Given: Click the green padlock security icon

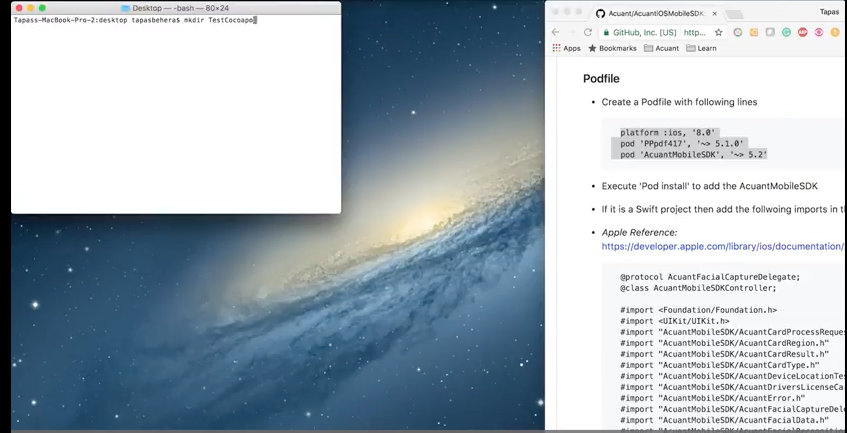Looking at the screenshot, I should (x=606, y=32).
